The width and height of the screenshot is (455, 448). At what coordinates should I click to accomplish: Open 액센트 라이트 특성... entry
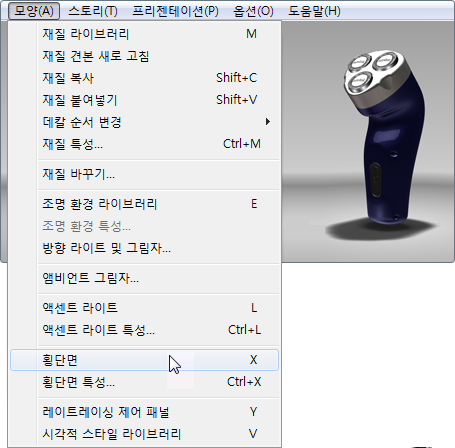144,330
